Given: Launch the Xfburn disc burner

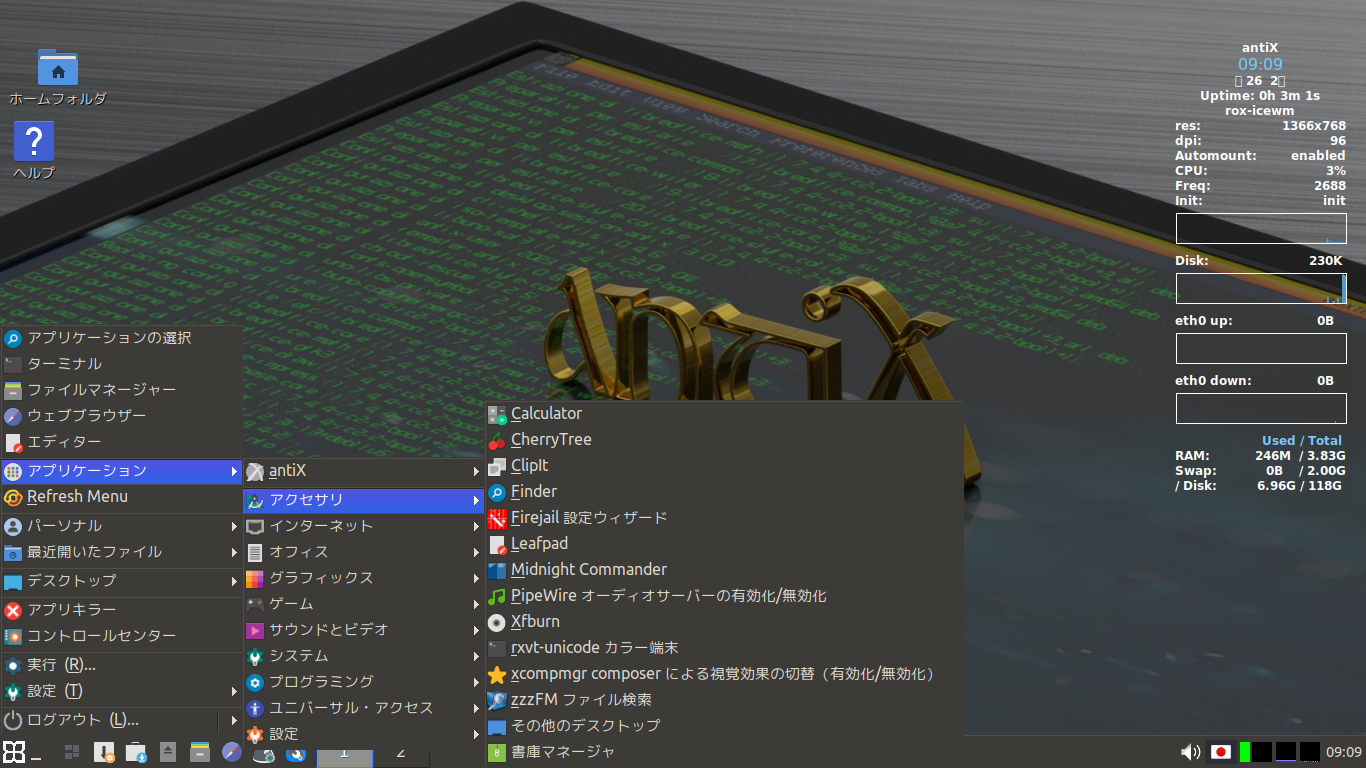Looking at the screenshot, I should click(x=723, y=622).
